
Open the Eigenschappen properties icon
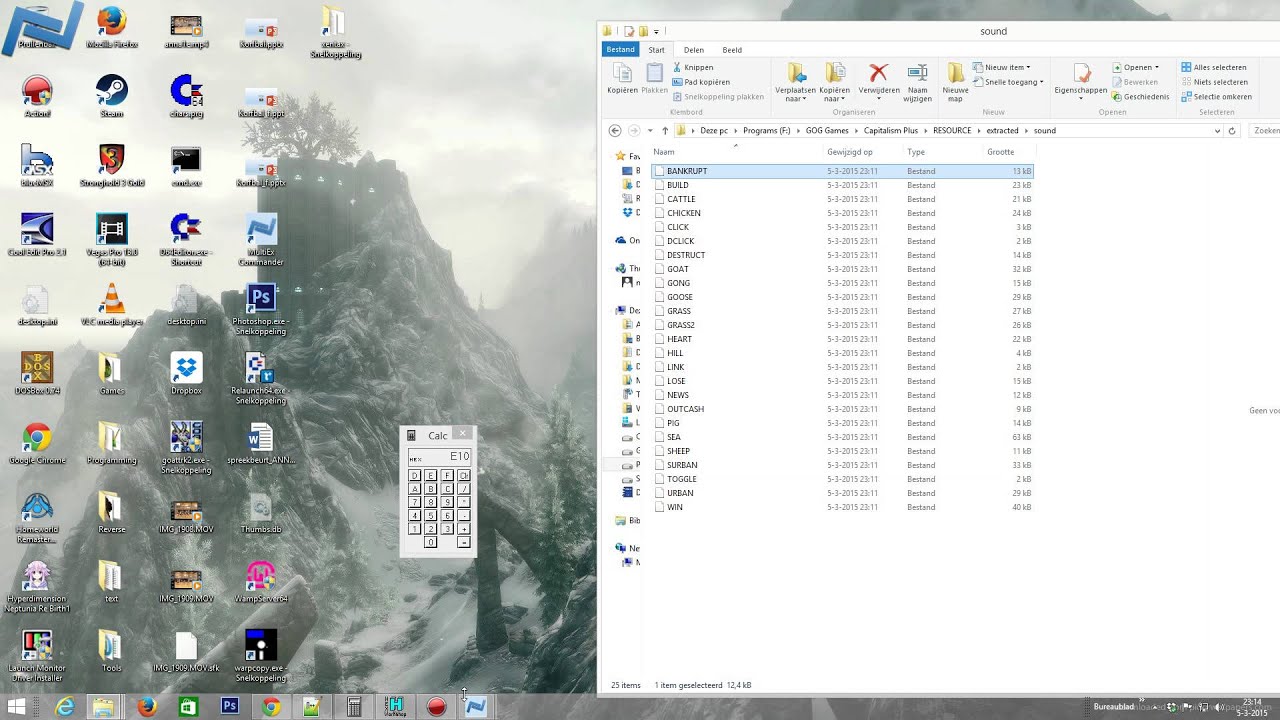tap(1081, 73)
